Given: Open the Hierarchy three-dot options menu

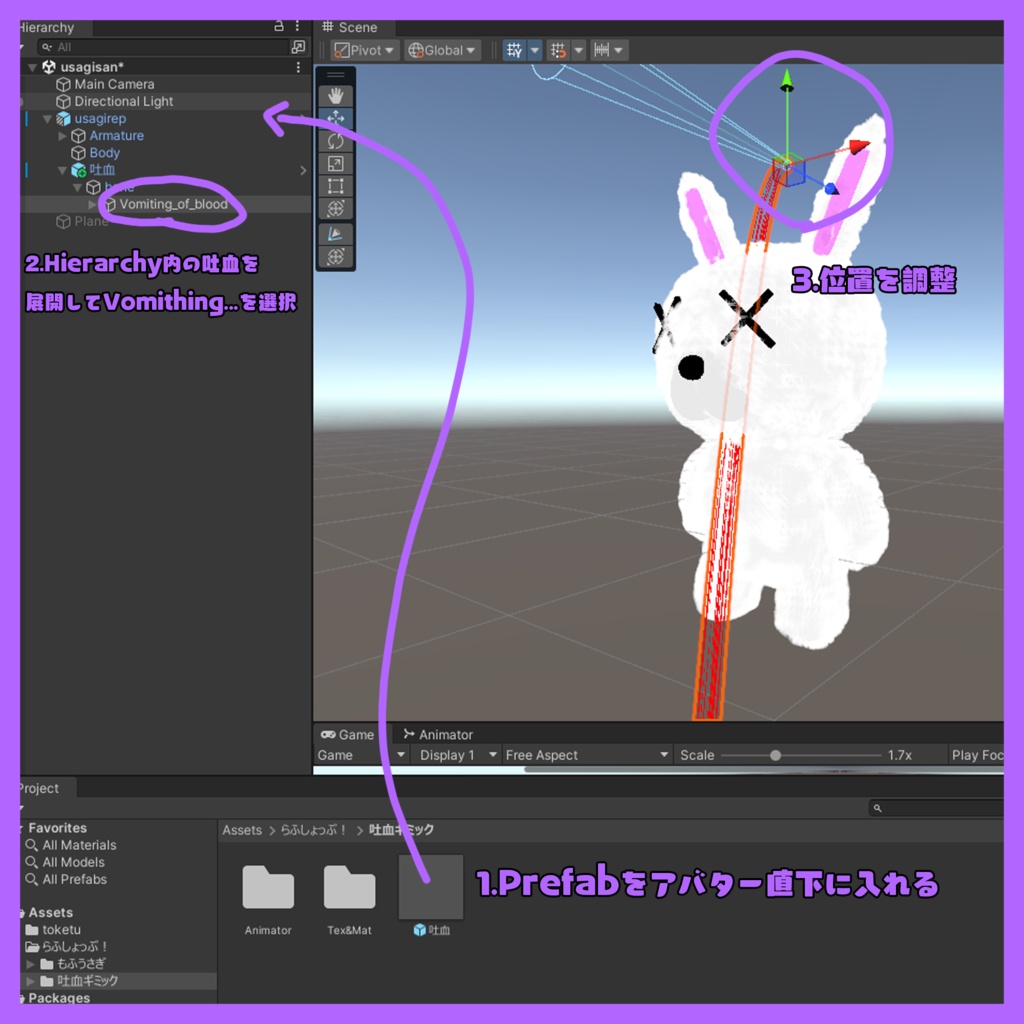Looking at the screenshot, I should pyautogui.click(x=296, y=27).
